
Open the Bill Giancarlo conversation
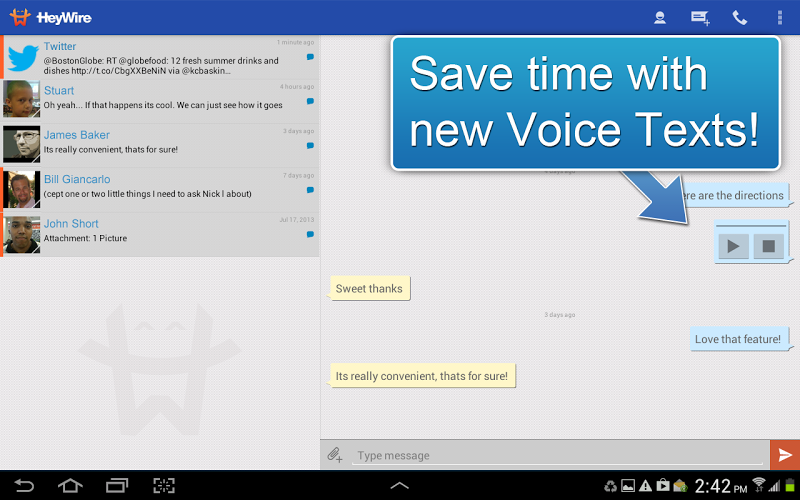[161, 190]
